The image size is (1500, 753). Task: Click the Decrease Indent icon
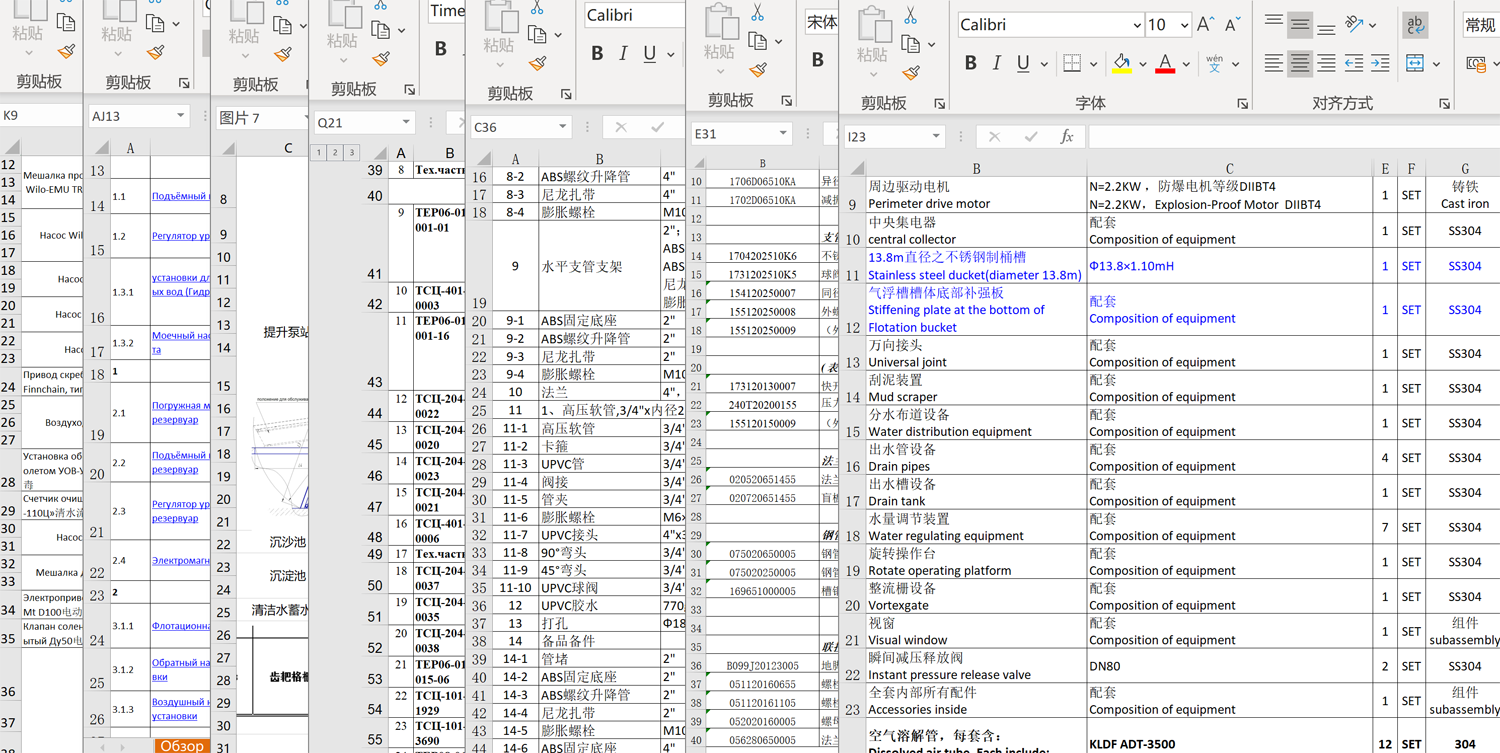click(1353, 64)
